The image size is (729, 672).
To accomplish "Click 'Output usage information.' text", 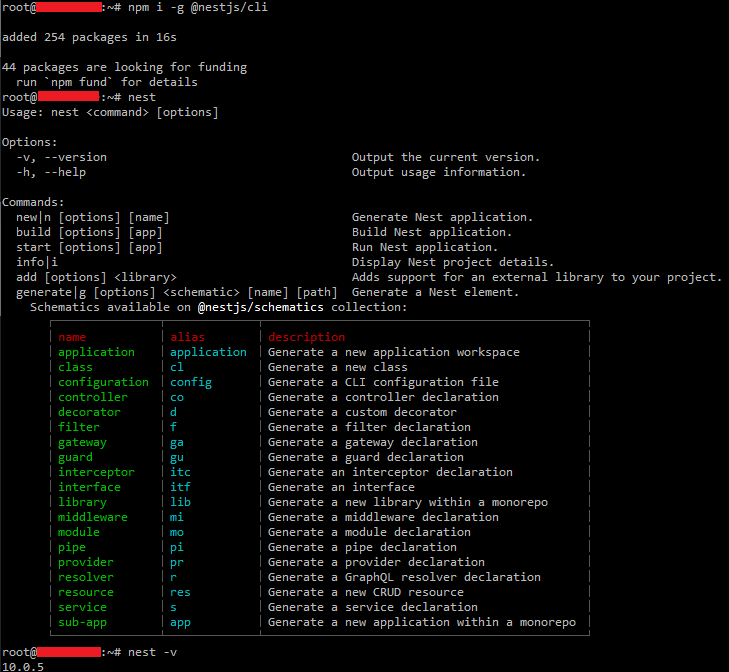I will point(438,173).
